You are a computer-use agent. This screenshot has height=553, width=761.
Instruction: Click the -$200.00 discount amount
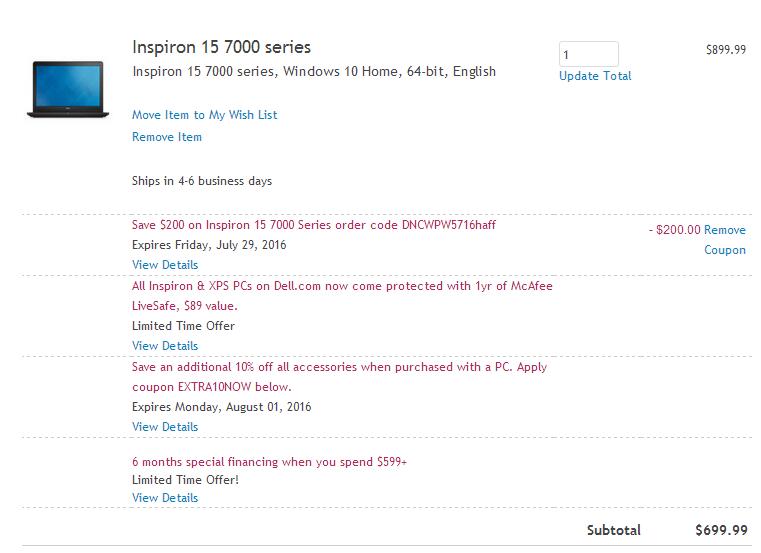[x=675, y=230]
